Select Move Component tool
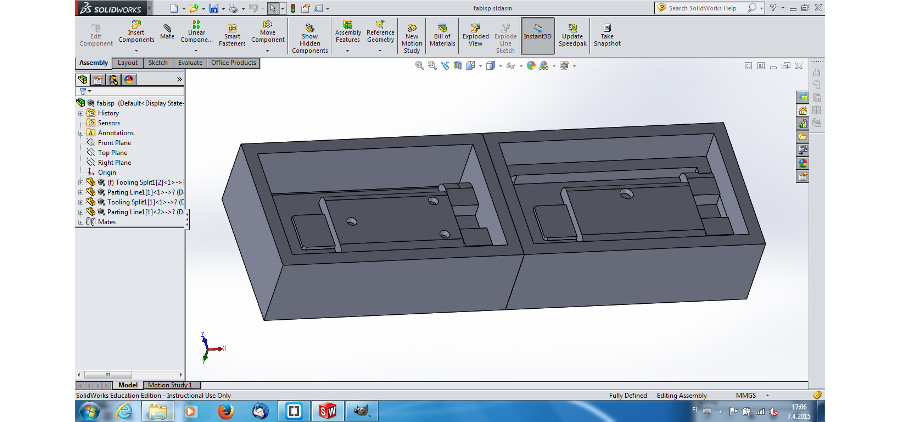Viewport: 900px width, 422px height. [267, 33]
